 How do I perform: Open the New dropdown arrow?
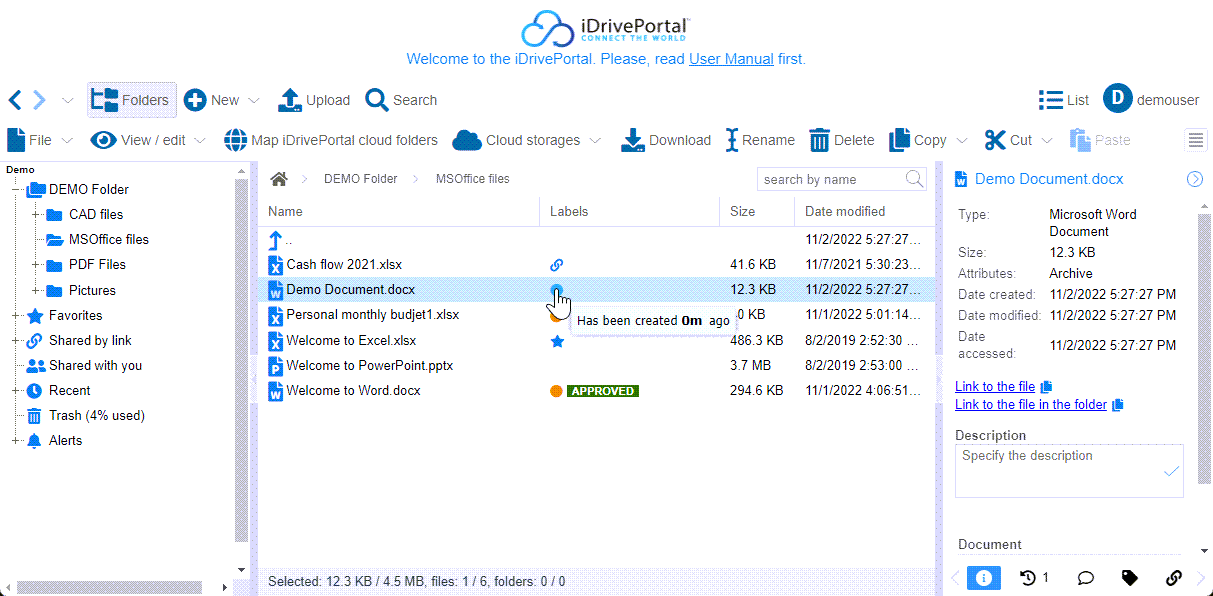[254, 101]
